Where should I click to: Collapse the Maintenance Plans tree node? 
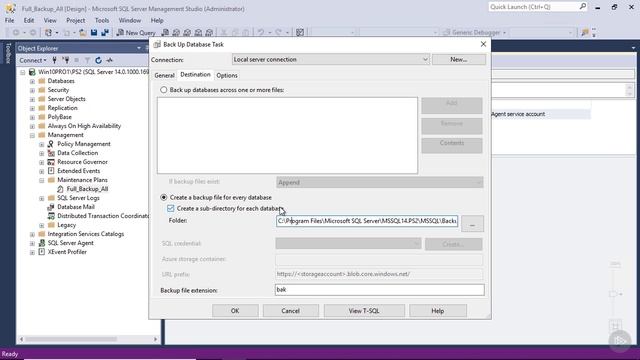click(x=42, y=180)
